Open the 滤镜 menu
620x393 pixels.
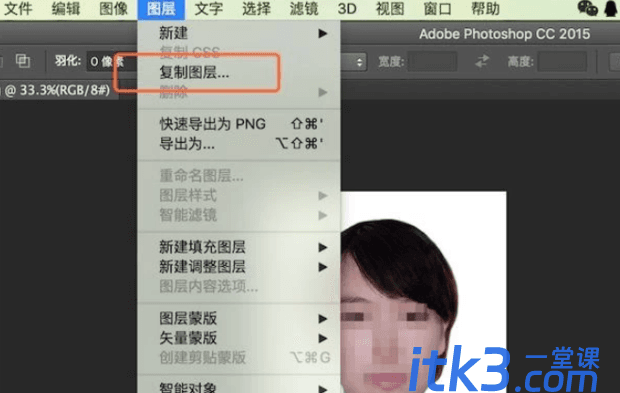(304, 9)
